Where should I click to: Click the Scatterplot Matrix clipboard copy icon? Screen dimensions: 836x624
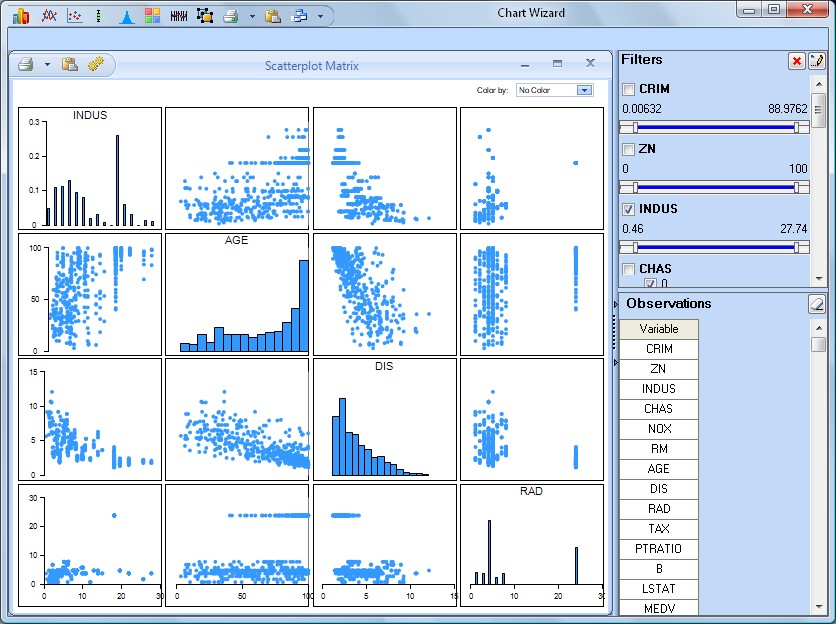[x=70, y=65]
